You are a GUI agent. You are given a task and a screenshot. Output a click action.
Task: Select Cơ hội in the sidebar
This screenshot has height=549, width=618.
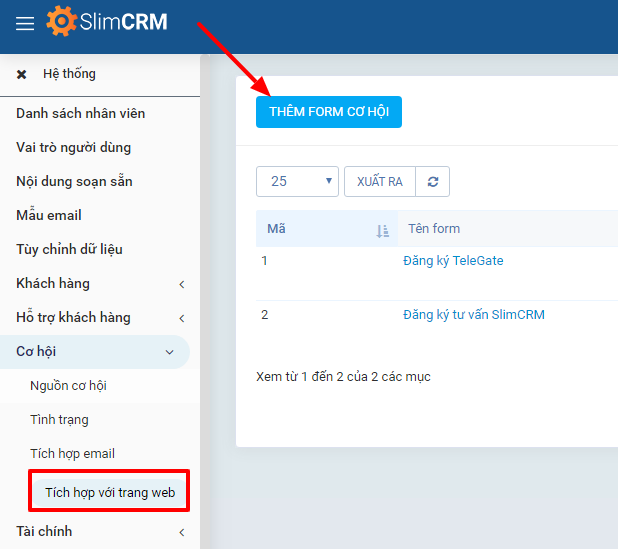(x=36, y=352)
